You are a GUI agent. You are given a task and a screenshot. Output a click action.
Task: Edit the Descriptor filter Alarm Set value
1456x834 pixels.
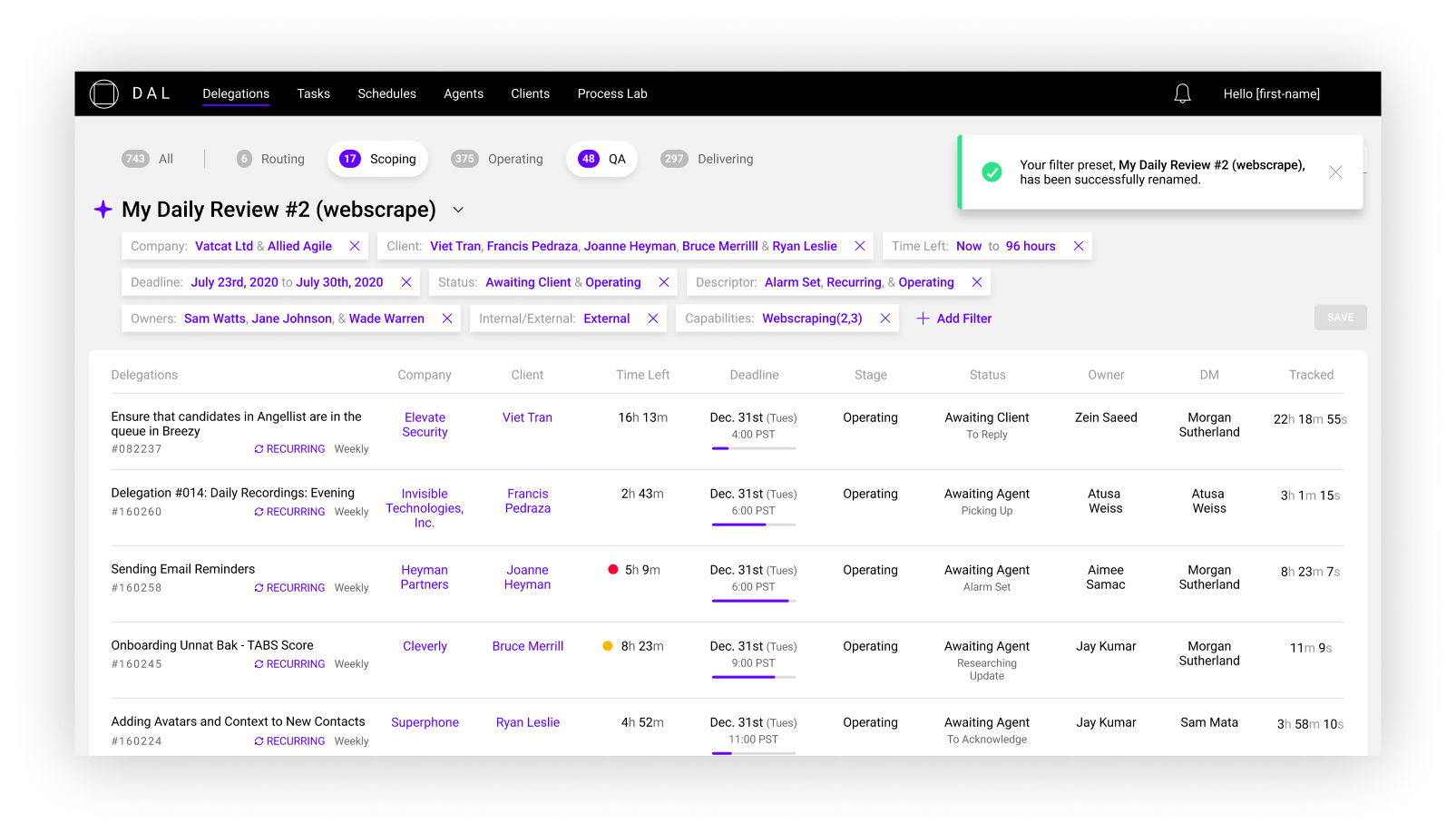point(792,282)
